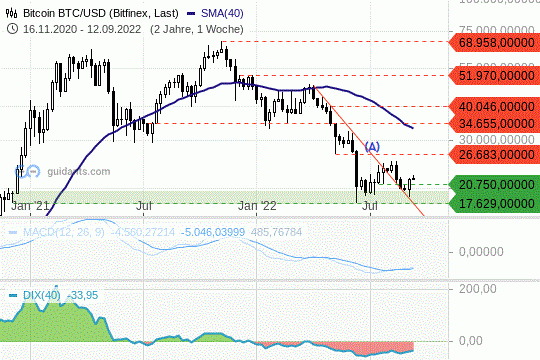The width and height of the screenshot is (540, 360).
Task: Click the MACD legend dash marker
Action: [x=13, y=233]
